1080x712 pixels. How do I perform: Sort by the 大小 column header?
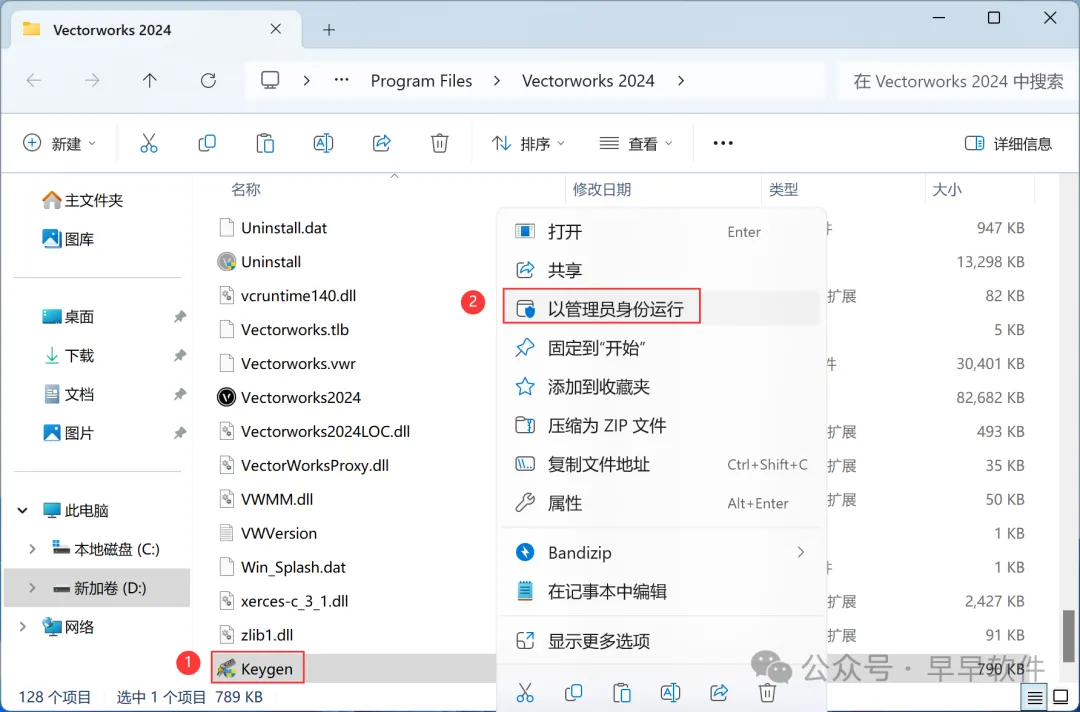[947, 189]
